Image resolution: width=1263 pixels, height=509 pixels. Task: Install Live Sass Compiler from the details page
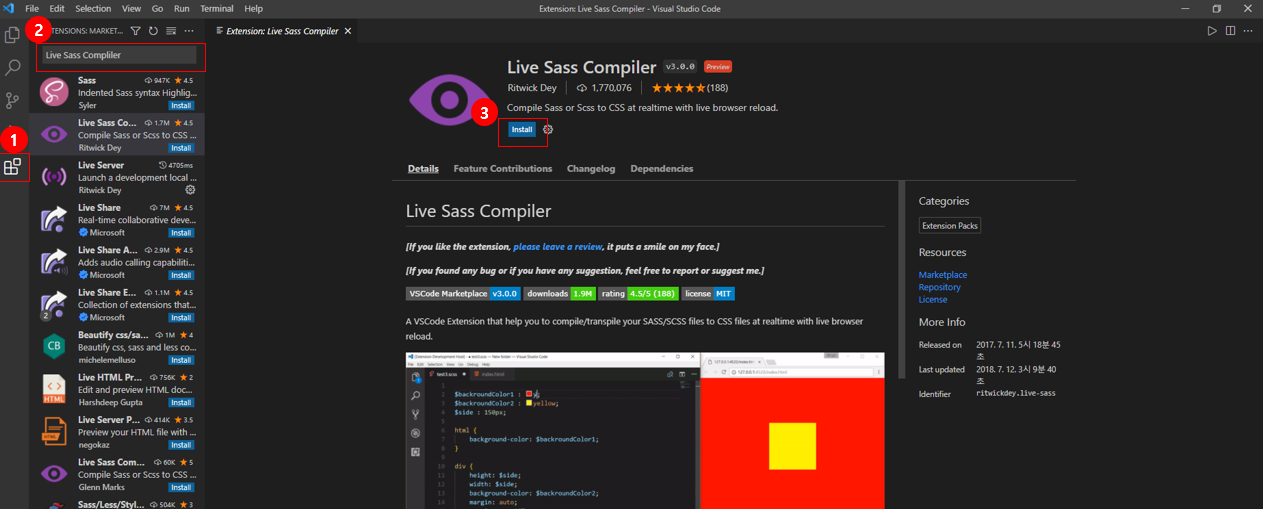(x=522, y=130)
